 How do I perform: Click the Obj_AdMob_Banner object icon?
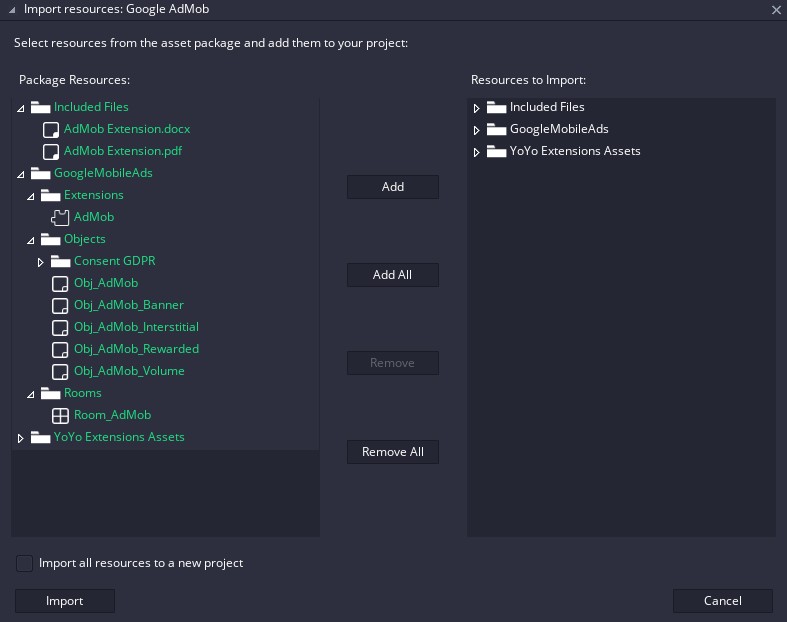coord(60,306)
